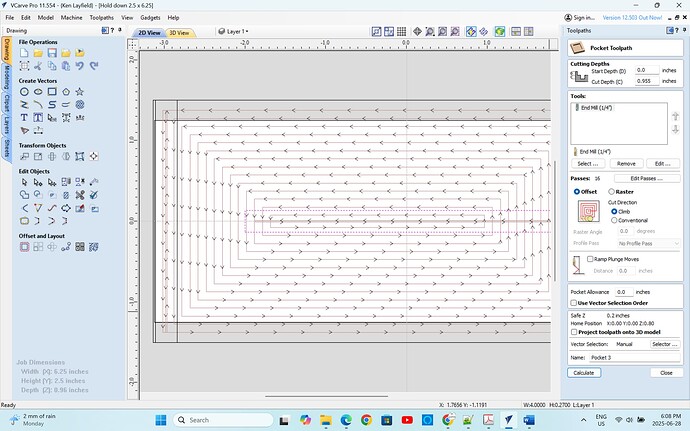Click the Create New File icon
The height and width of the screenshot is (431, 690).
(24, 53)
